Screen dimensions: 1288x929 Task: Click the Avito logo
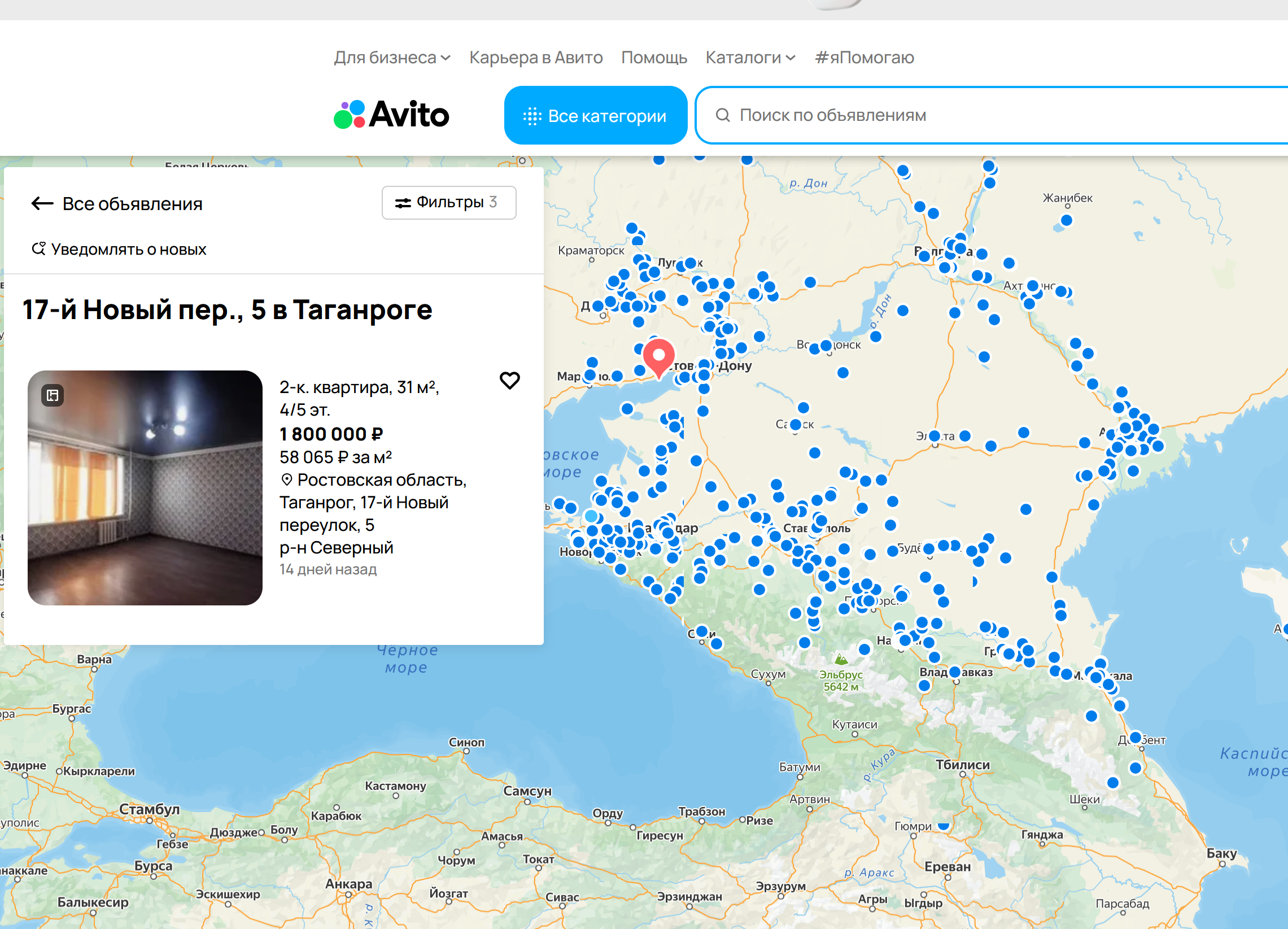tap(391, 115)
